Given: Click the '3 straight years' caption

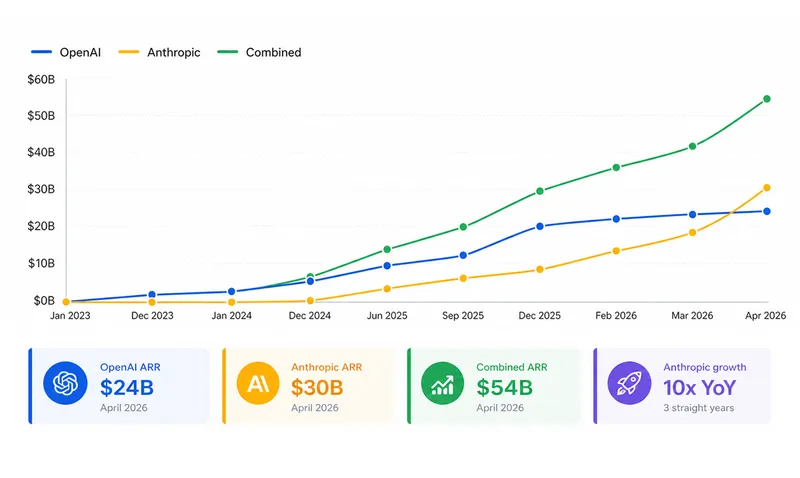Looking at the screenshot, I should (698, 408).
